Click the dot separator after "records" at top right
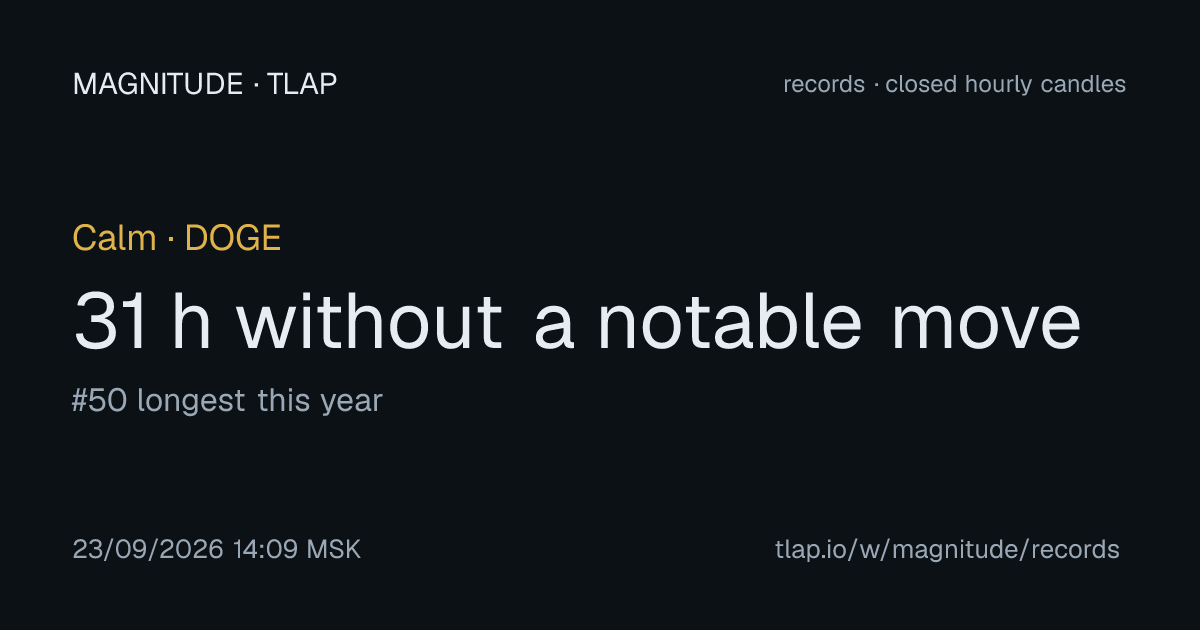This screenshot has width=1200, height=630. tap(876, 85)
